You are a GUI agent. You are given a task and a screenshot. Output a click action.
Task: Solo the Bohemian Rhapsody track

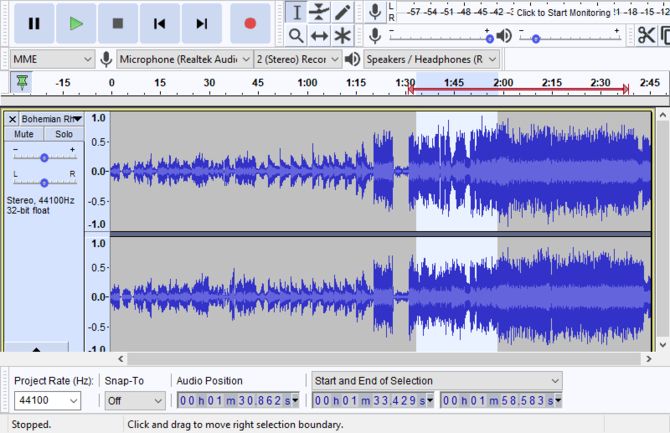tap(63, 134)
